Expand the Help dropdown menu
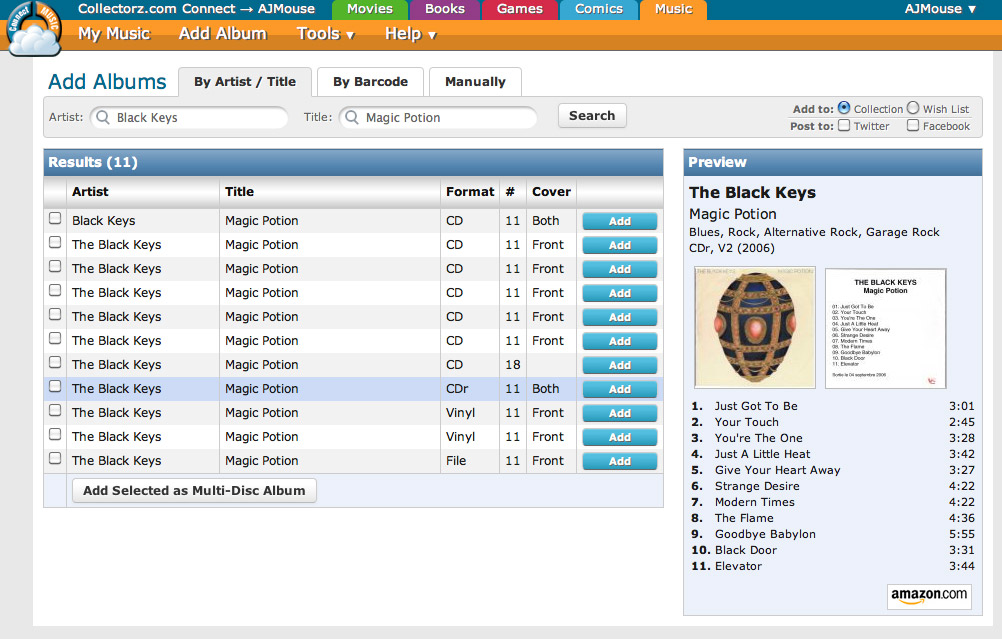This screenshot has height=639, width=1002. click(410, 34)
